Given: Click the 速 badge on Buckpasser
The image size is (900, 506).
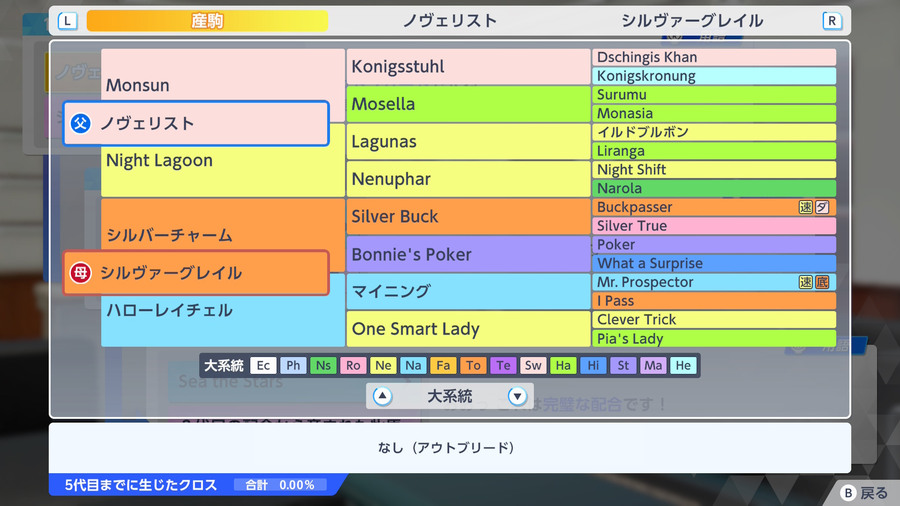Looking at the screenshot, I should click(x=805, y=207).
